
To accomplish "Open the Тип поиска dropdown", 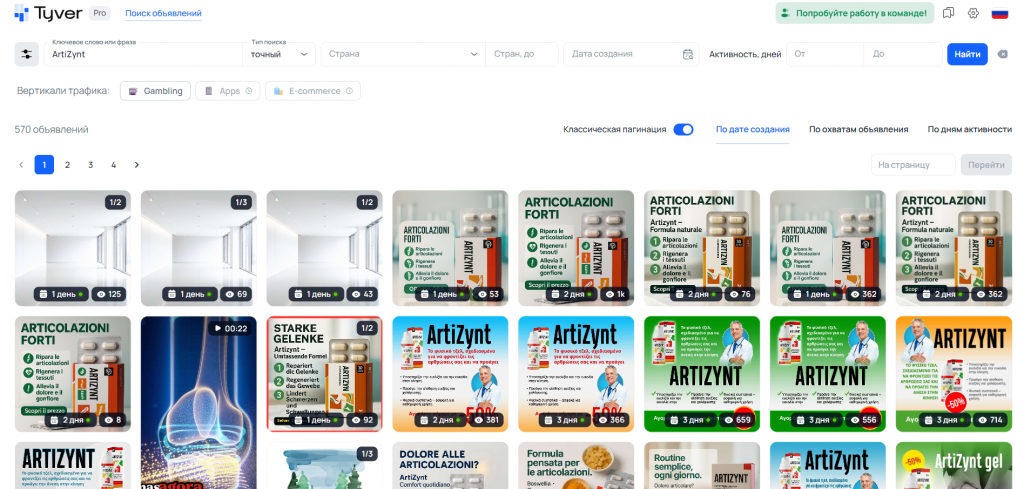I will tap(279, 54).
